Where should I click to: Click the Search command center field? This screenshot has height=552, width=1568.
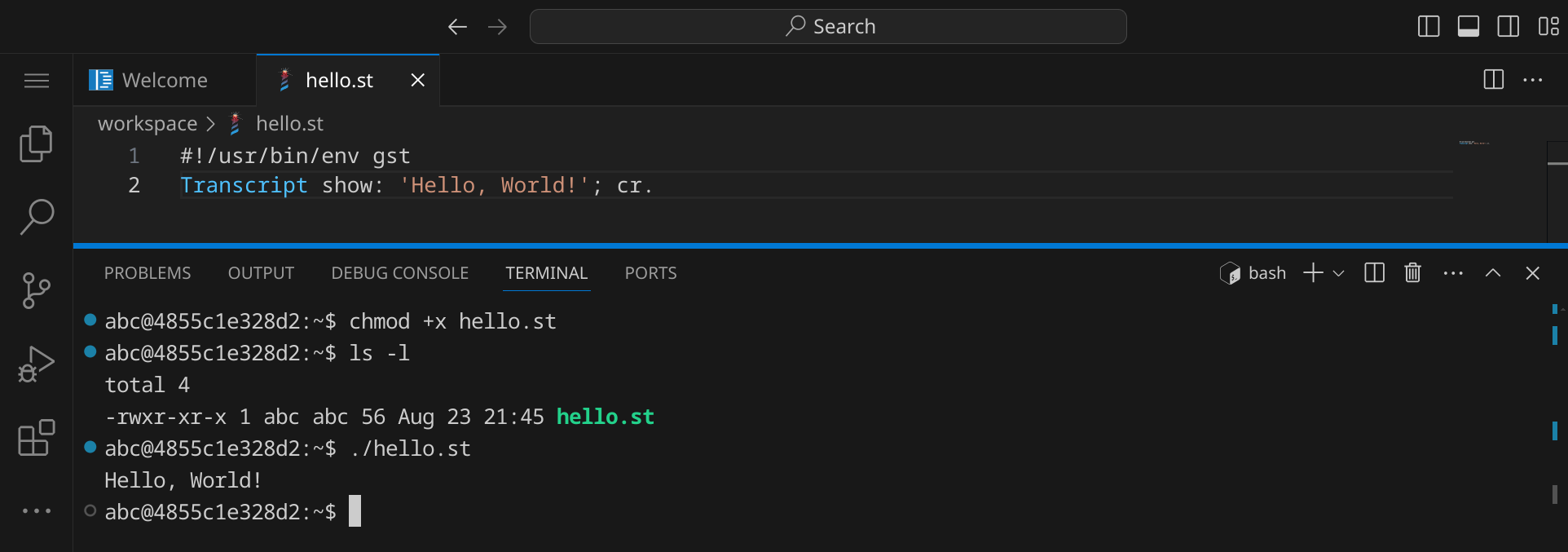pyautogui.click(x=828, y=27)
